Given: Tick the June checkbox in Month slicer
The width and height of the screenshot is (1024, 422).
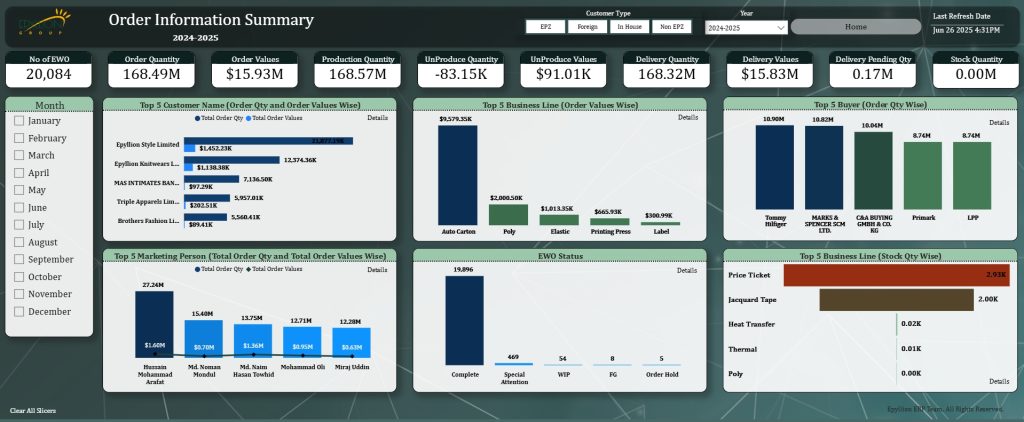Looking at the screenshot, I should click(19, 207).
